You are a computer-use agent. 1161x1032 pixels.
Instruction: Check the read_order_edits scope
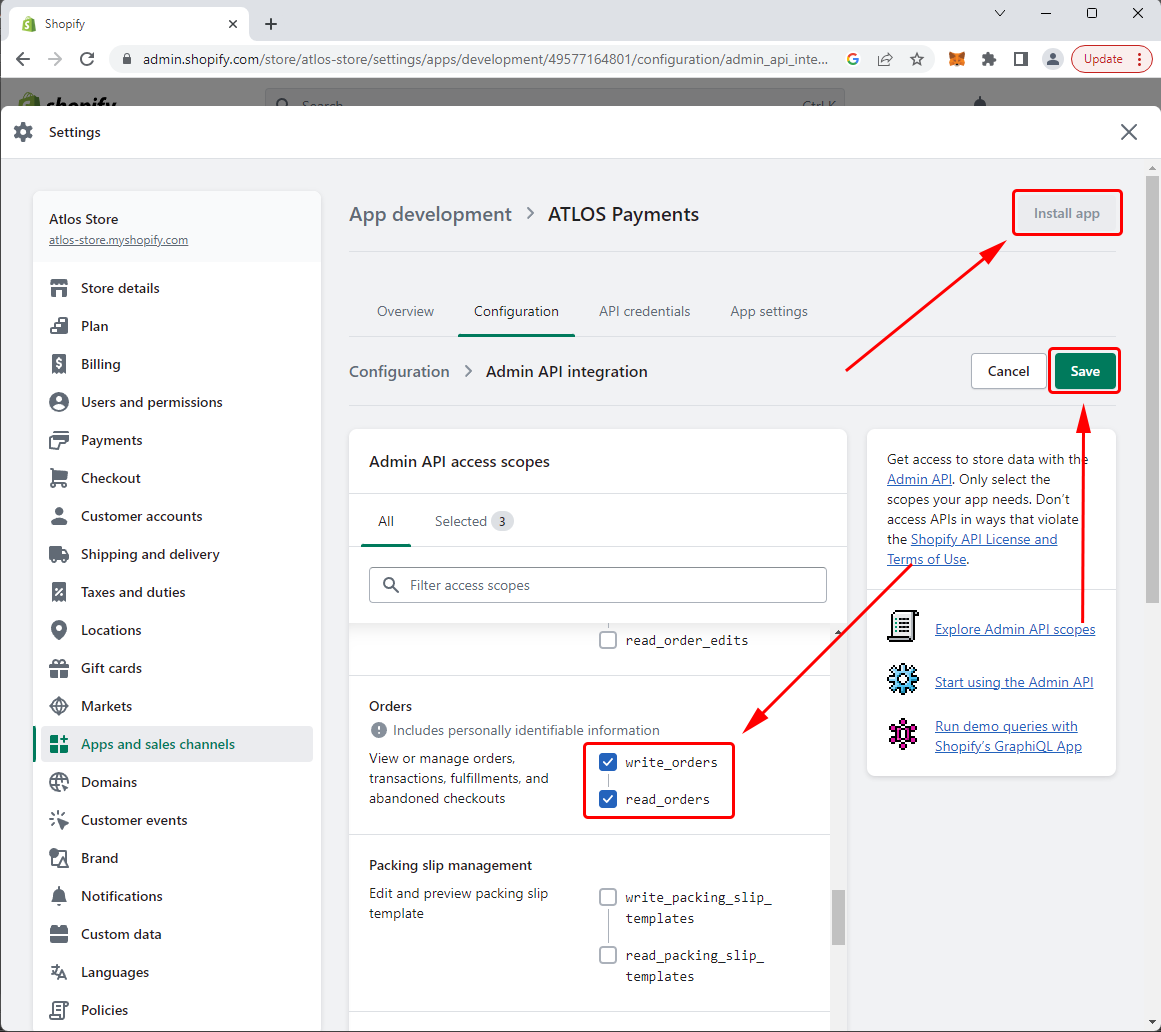tap(608, 640)
